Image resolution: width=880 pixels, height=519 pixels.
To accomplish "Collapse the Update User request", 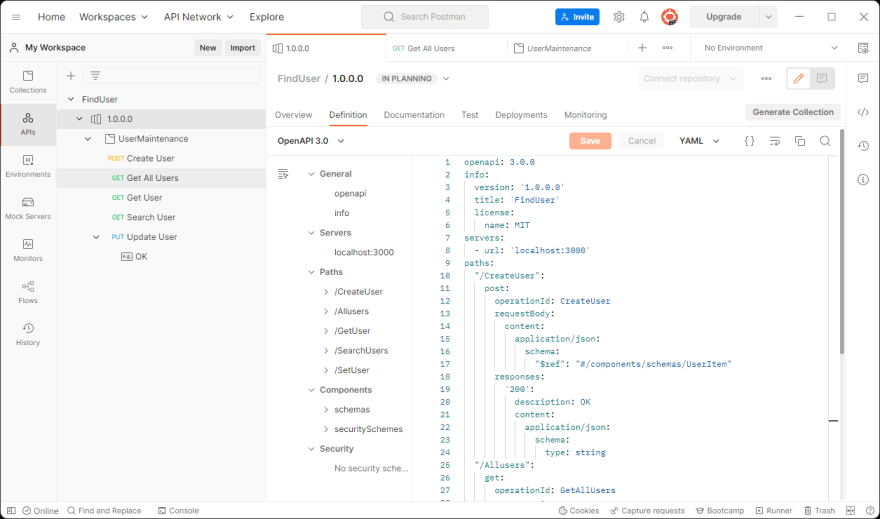I will point(96,237).
